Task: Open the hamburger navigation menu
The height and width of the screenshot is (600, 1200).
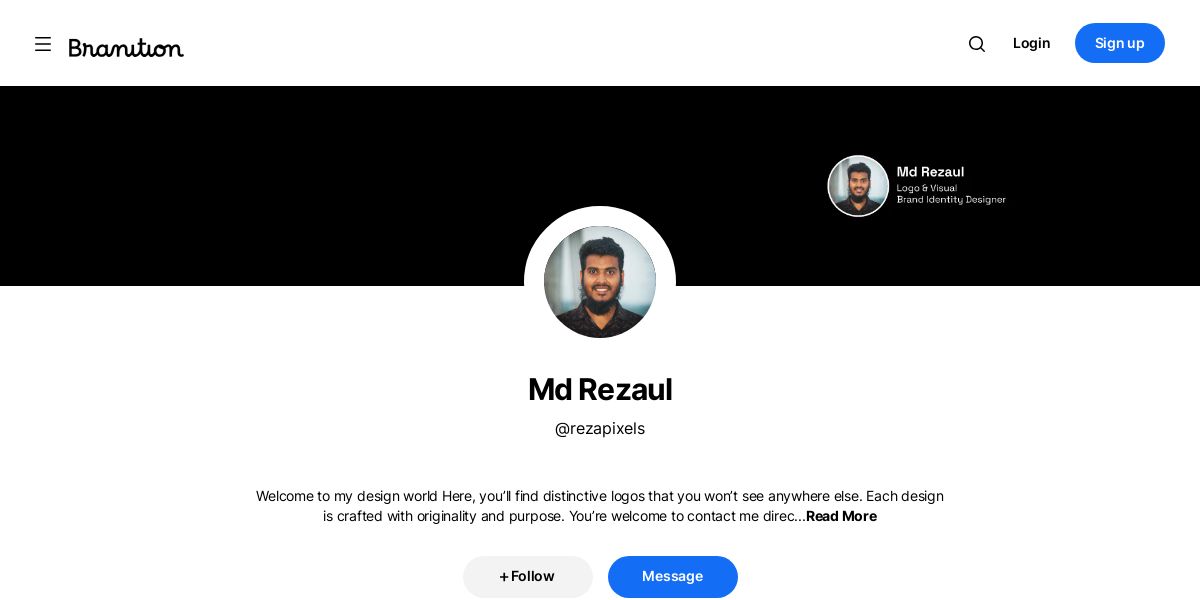Action: (x=43, y=44)
